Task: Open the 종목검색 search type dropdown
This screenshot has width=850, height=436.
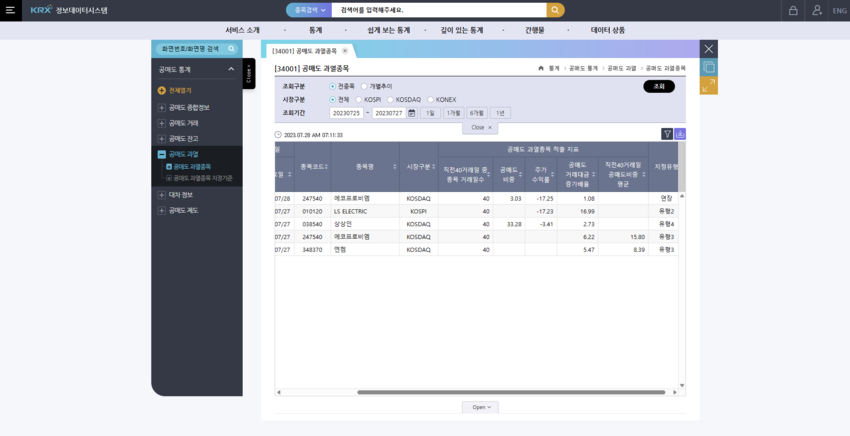Action: (310, 10)
